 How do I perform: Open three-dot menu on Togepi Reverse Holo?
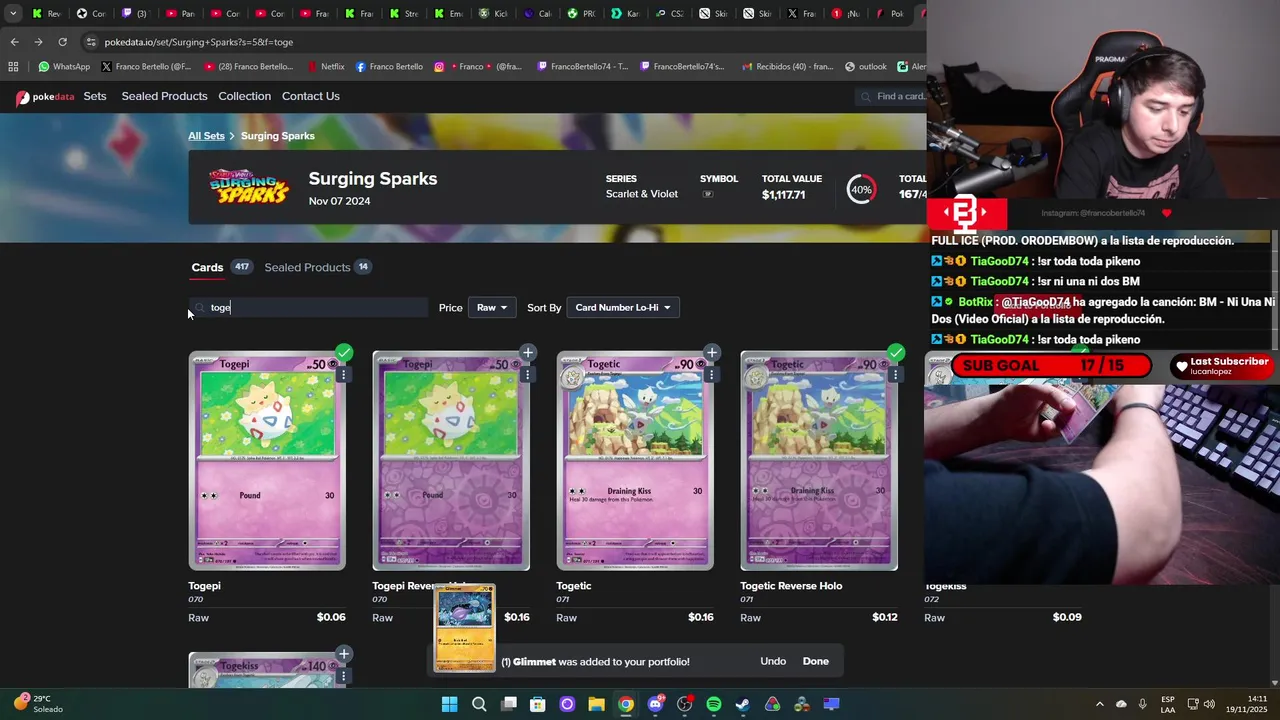[526, 374]
